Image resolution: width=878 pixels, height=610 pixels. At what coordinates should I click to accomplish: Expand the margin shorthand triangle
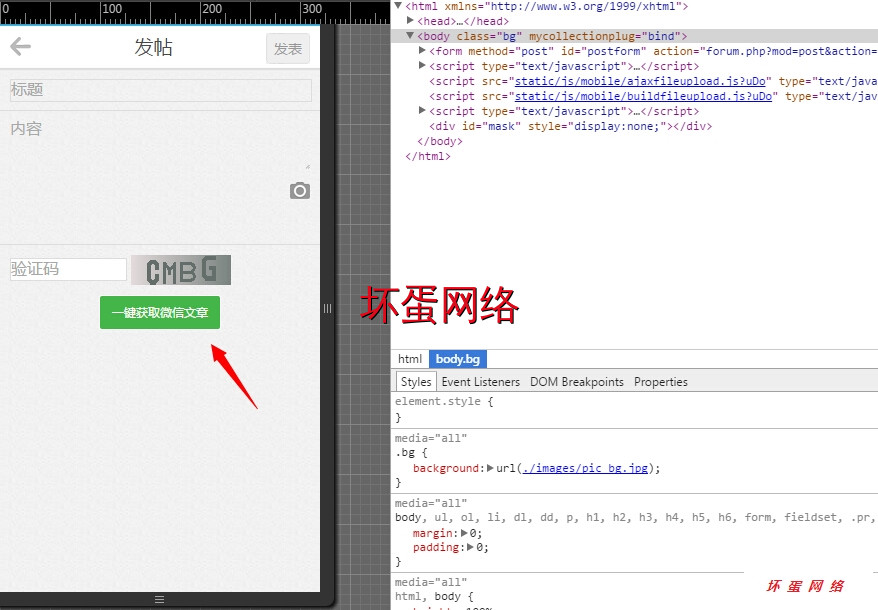click(x=464, y=533)
